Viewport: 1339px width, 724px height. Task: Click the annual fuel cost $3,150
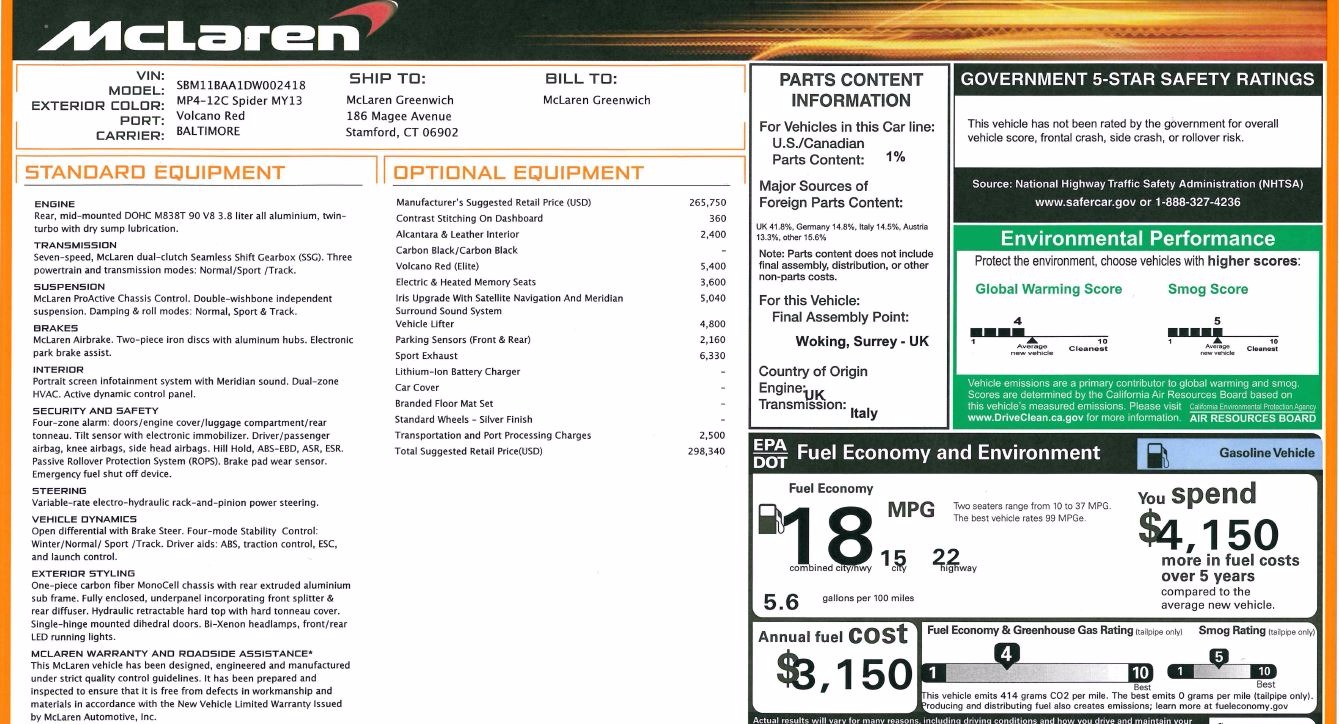tap(844, 675)
